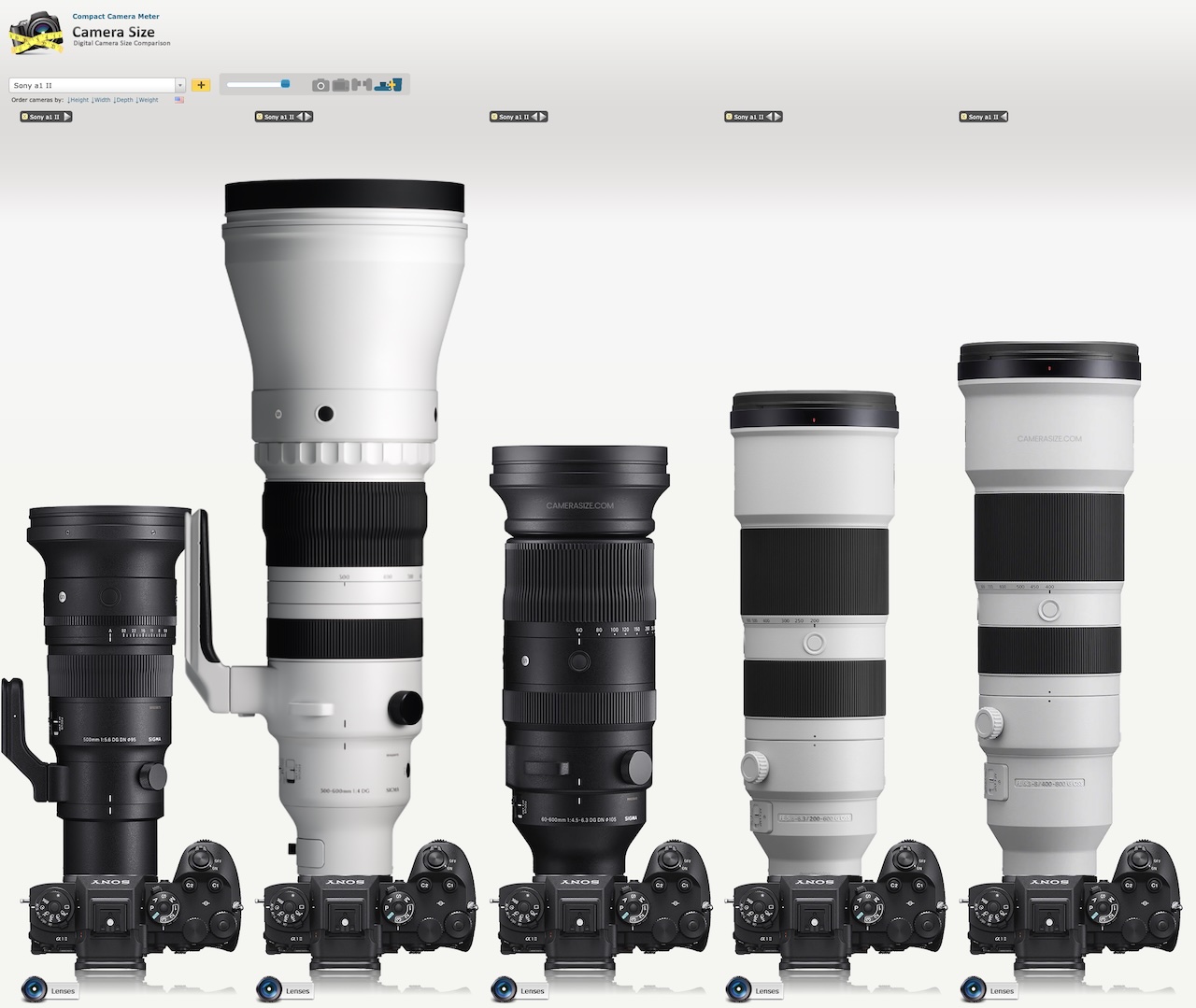Move the Sony 400-800 camera left
The width and height of the screenshot is (1196, 1008).
[1004, 117]
